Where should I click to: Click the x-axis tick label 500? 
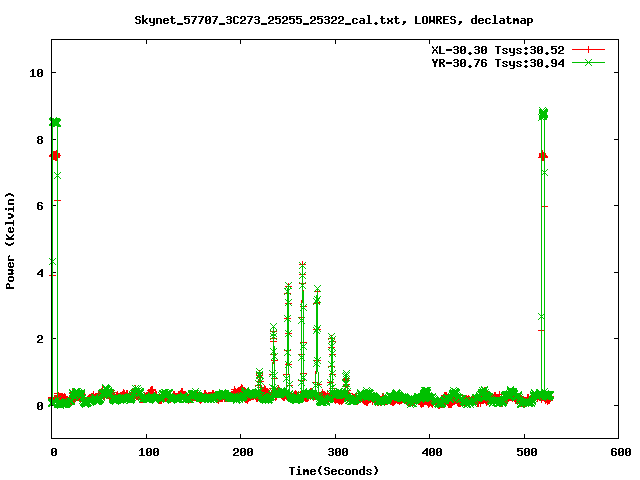click(x=527, y=452)
